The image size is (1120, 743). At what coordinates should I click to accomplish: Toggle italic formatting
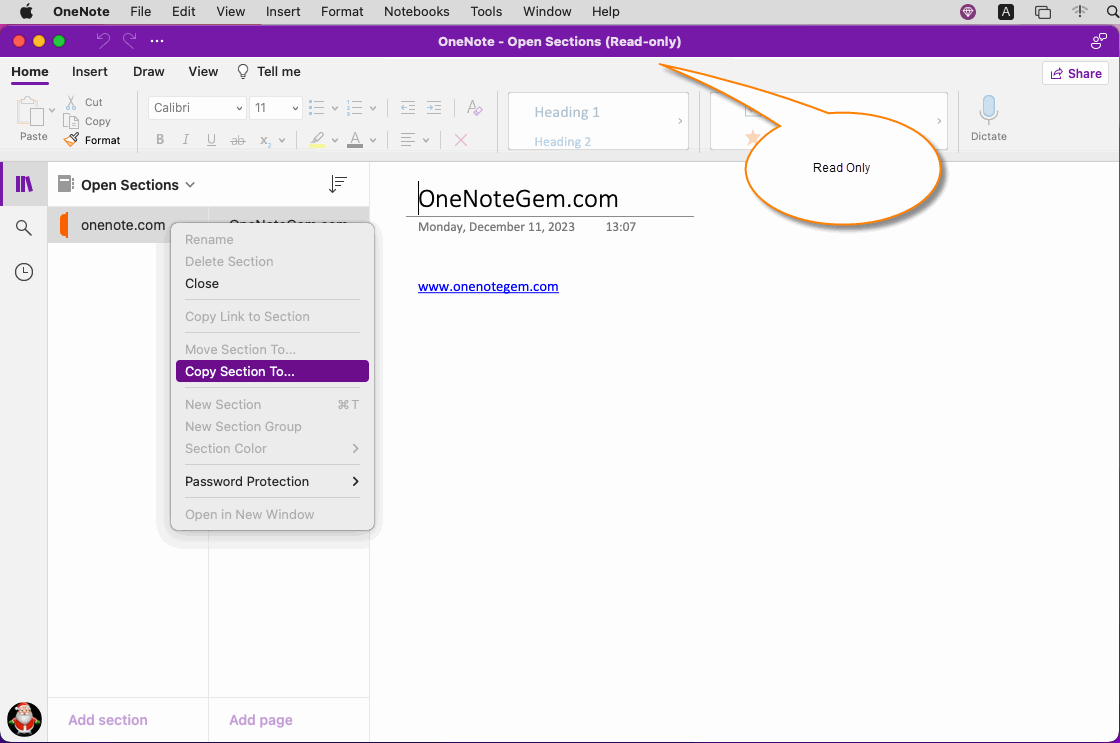tap(186, 140)
